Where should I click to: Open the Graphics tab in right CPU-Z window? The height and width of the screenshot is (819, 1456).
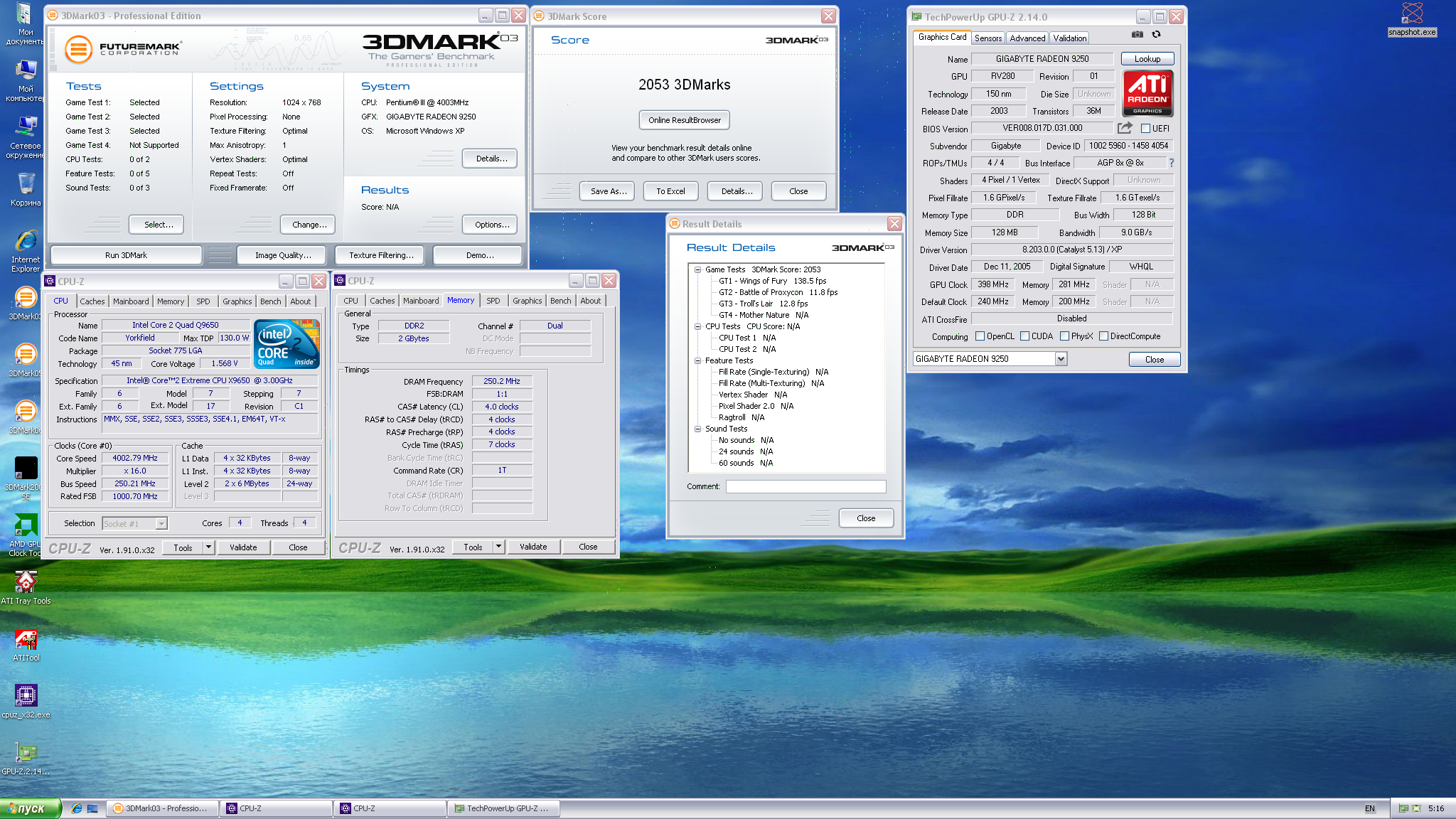(527, 301)
